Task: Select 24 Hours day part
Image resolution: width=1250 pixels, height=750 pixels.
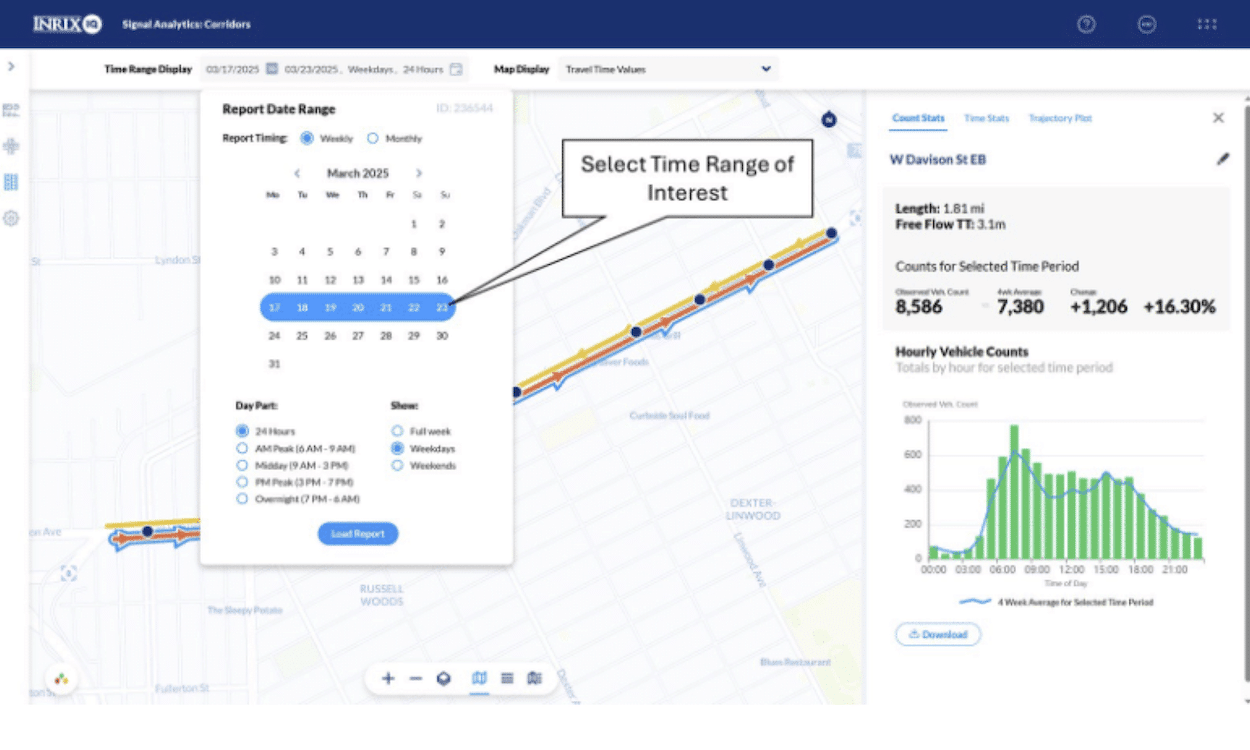Action: (x=242, y=431)
